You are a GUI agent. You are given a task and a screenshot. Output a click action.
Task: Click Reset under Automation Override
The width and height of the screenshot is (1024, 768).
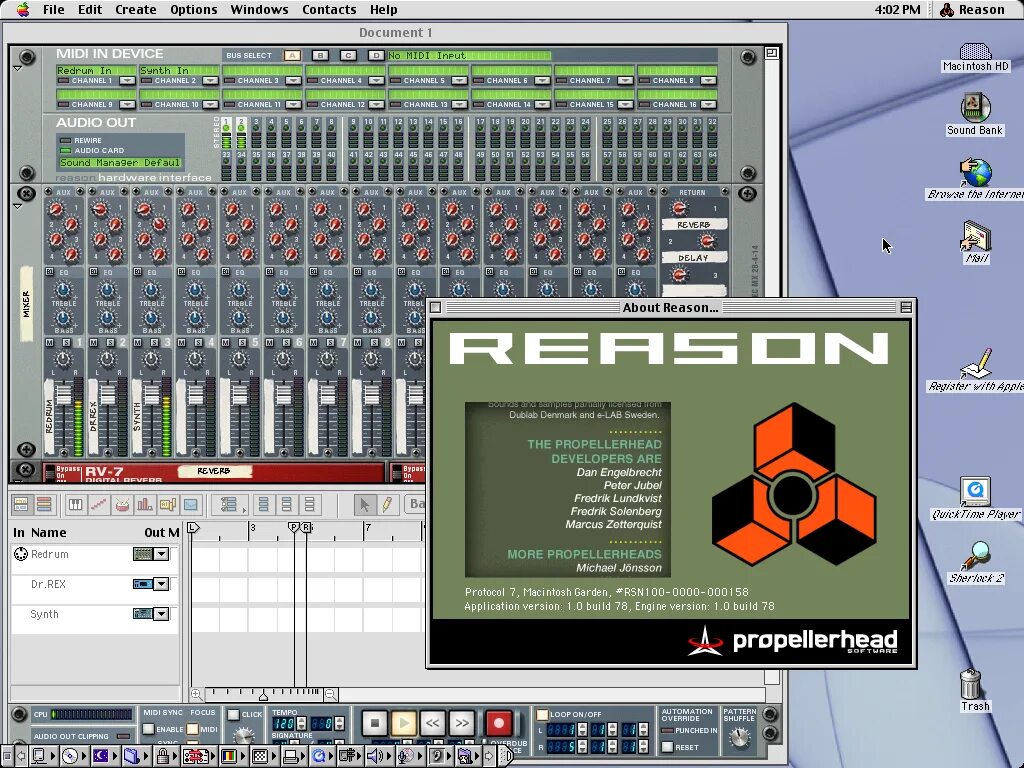[667, 746]
